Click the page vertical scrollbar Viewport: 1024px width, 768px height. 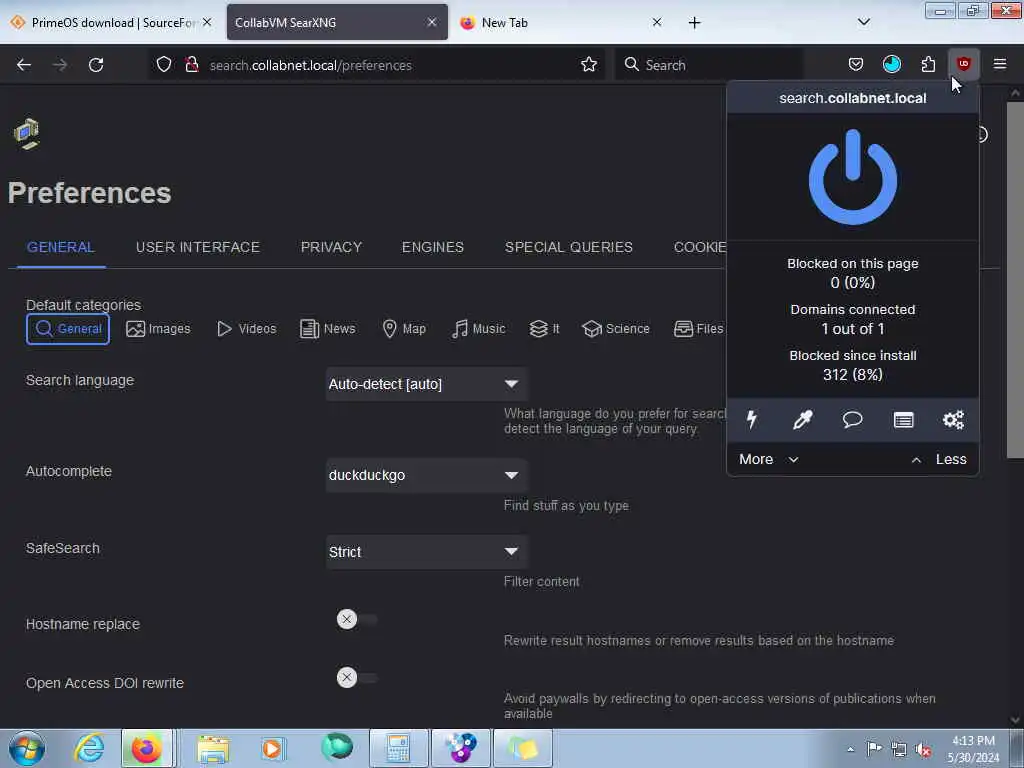pyautogui.click(x=1014, y=280)
